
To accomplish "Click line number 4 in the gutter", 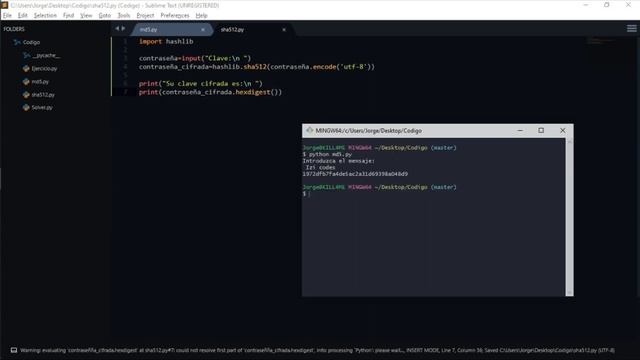I will tap(125, 67).
